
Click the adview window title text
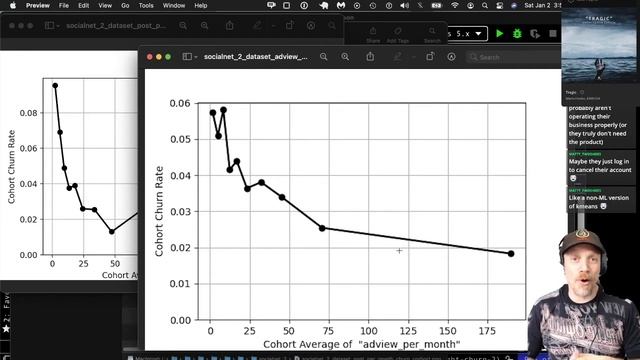tap(256, 57)
